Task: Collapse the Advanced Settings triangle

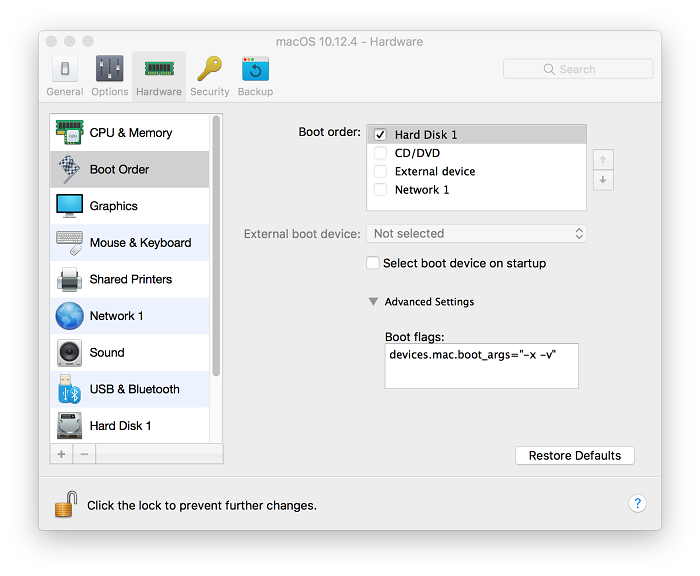Action: (373, 301)
